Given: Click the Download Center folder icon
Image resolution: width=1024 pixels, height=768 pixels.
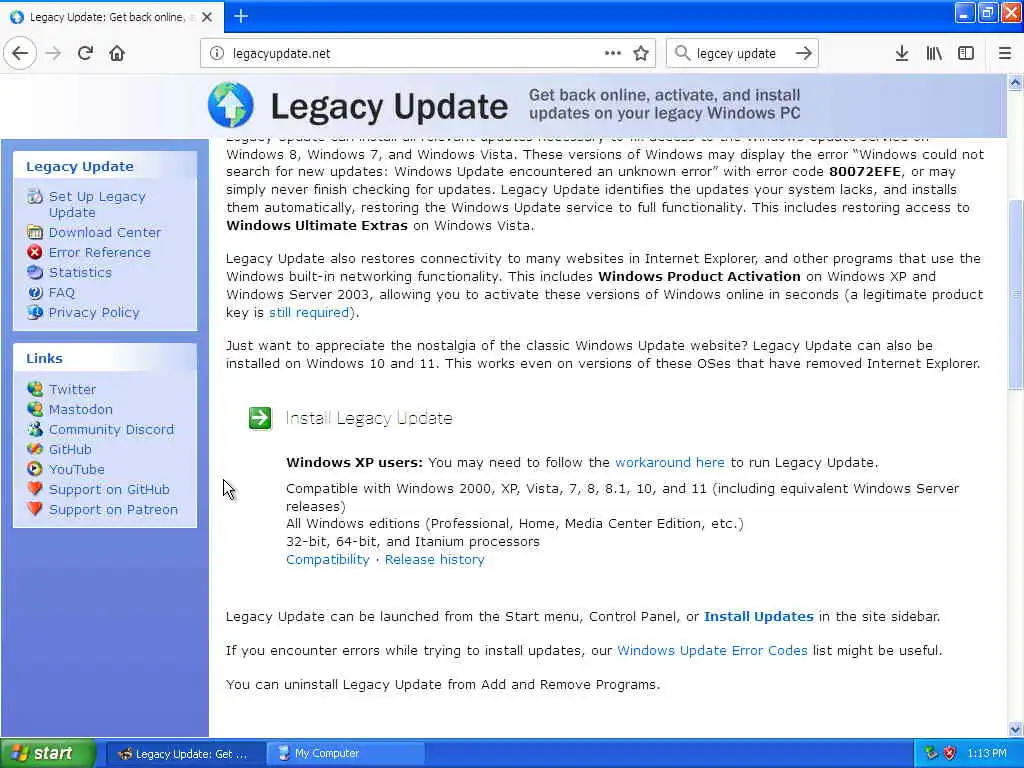Looking at the screenshot, I should coord(35,232).
